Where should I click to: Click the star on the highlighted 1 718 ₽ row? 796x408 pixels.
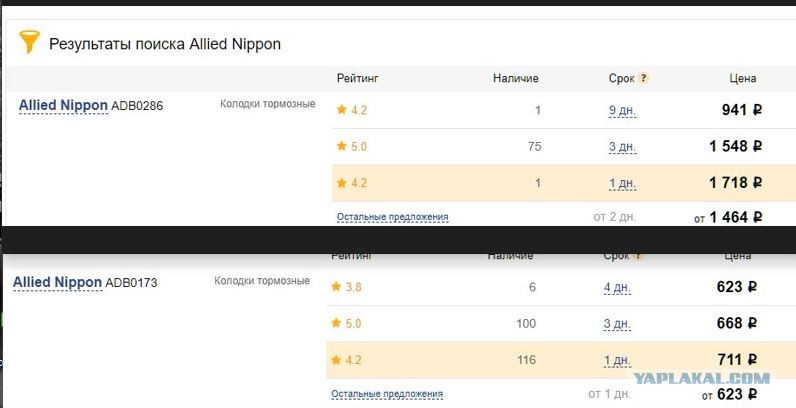click(342, 183)
